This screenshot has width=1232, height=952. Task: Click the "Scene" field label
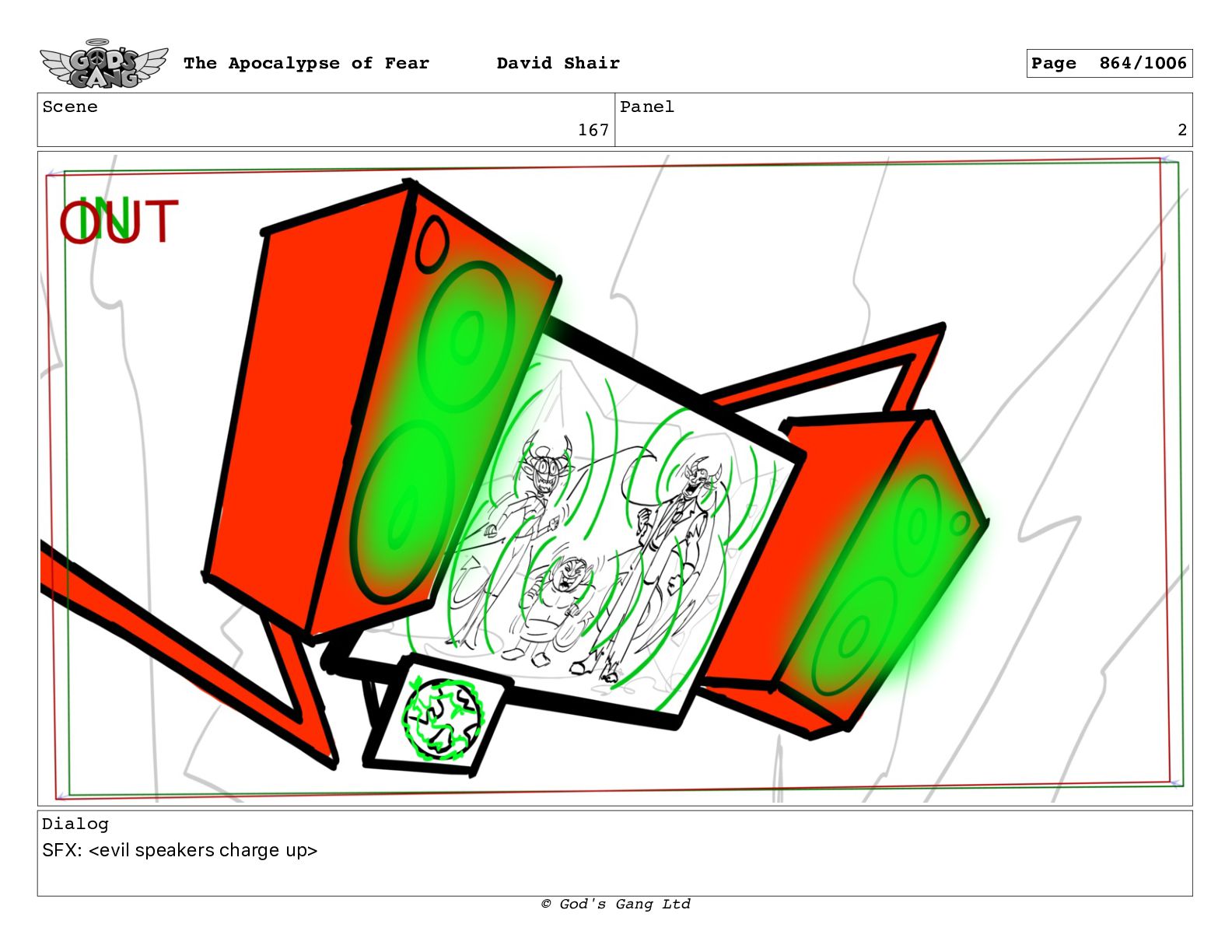click(70, 107)
